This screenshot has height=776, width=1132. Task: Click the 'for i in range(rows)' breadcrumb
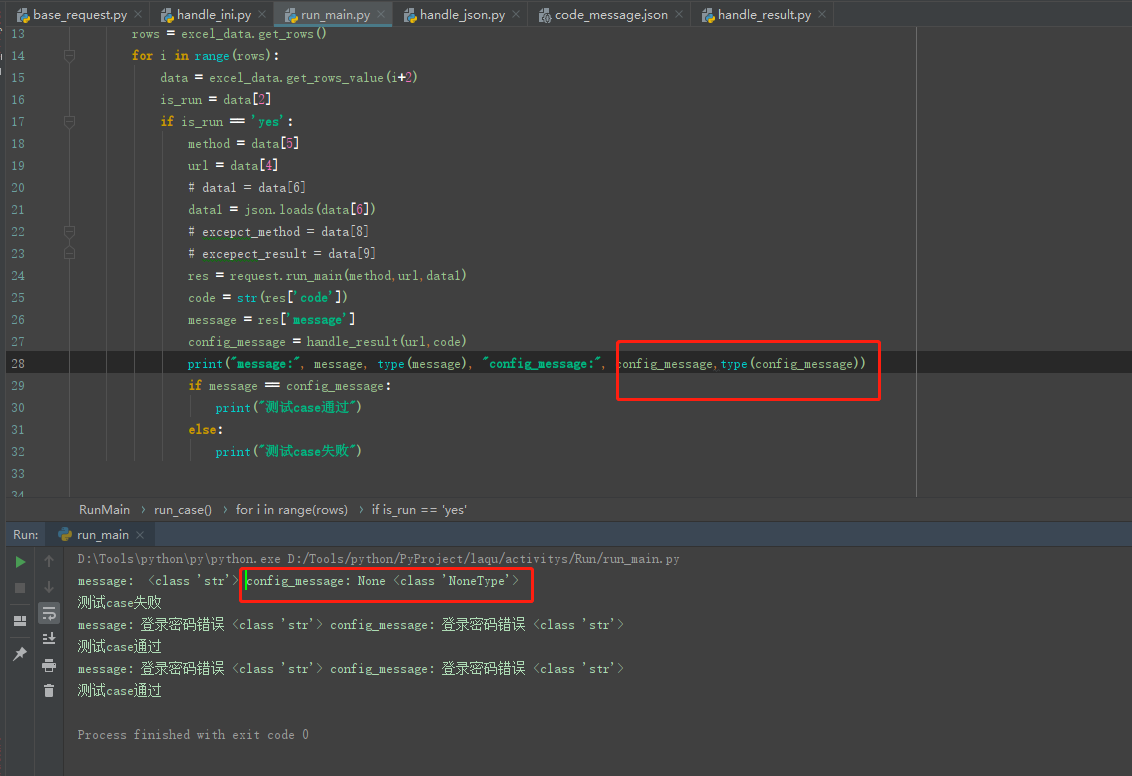[x=292, y=510]
